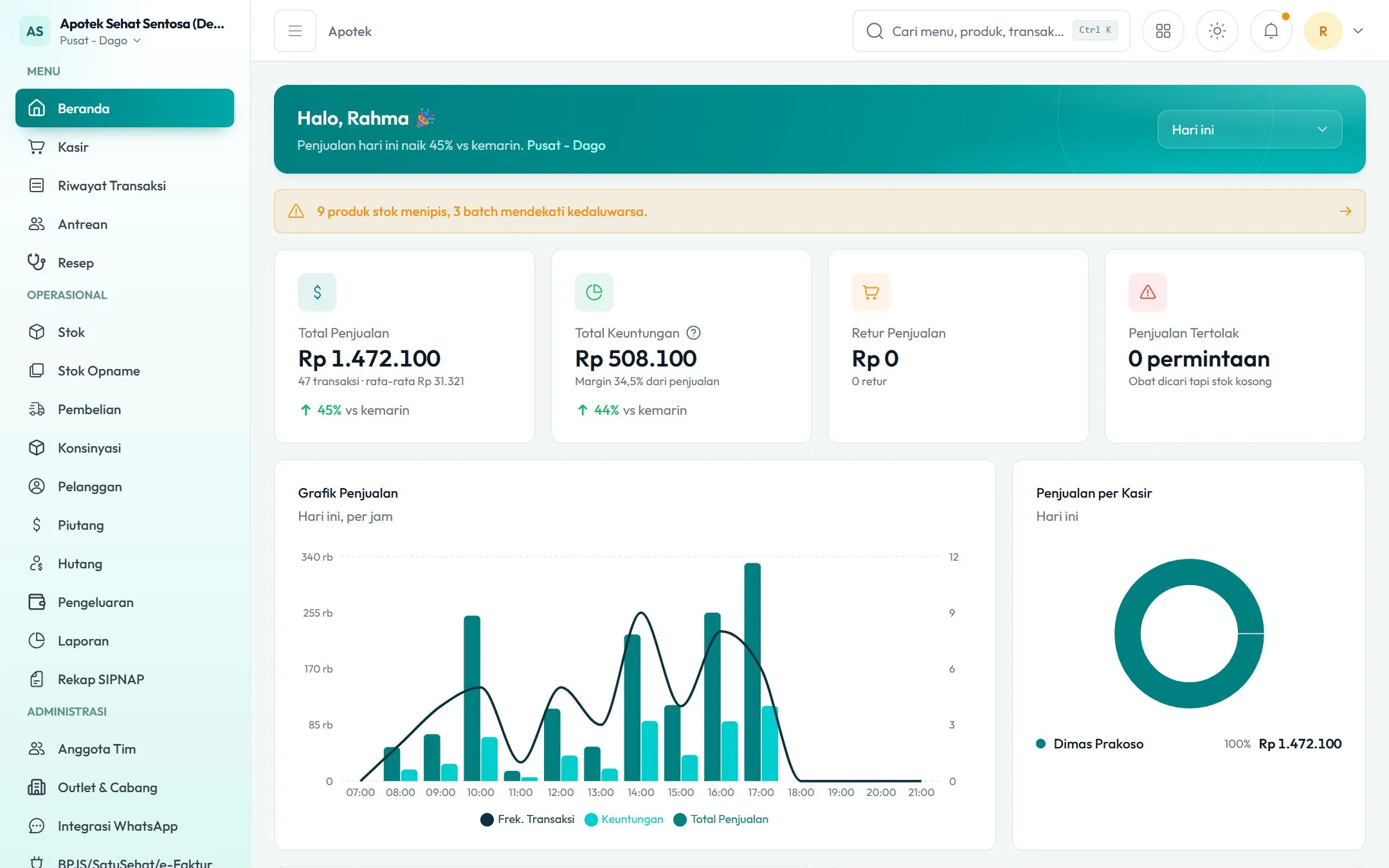Screen dimensions: 1389x868
Task: Click the Pengeluaran wallet icon
Action: pyautogui.click(x=37, y=602)
